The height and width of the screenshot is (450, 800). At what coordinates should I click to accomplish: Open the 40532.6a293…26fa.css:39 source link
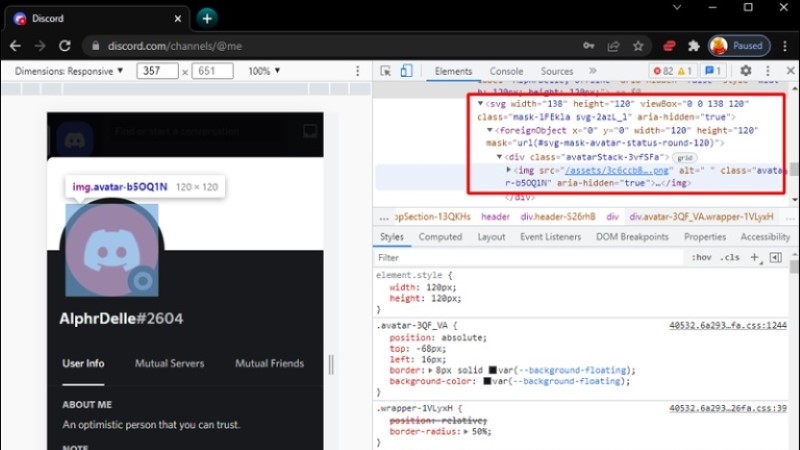[728, 408]
